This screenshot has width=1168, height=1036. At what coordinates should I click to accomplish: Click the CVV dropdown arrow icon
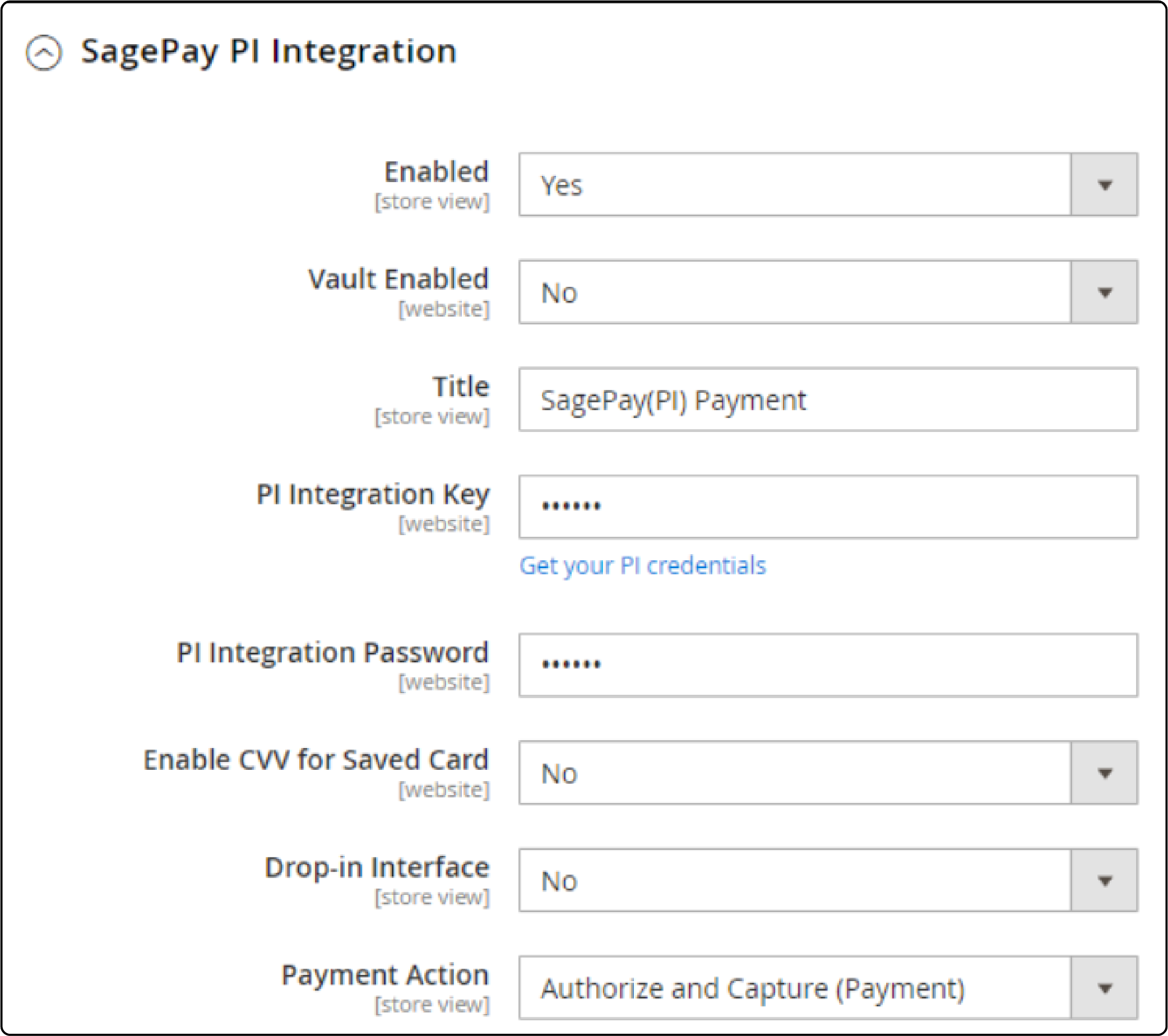1104,773
